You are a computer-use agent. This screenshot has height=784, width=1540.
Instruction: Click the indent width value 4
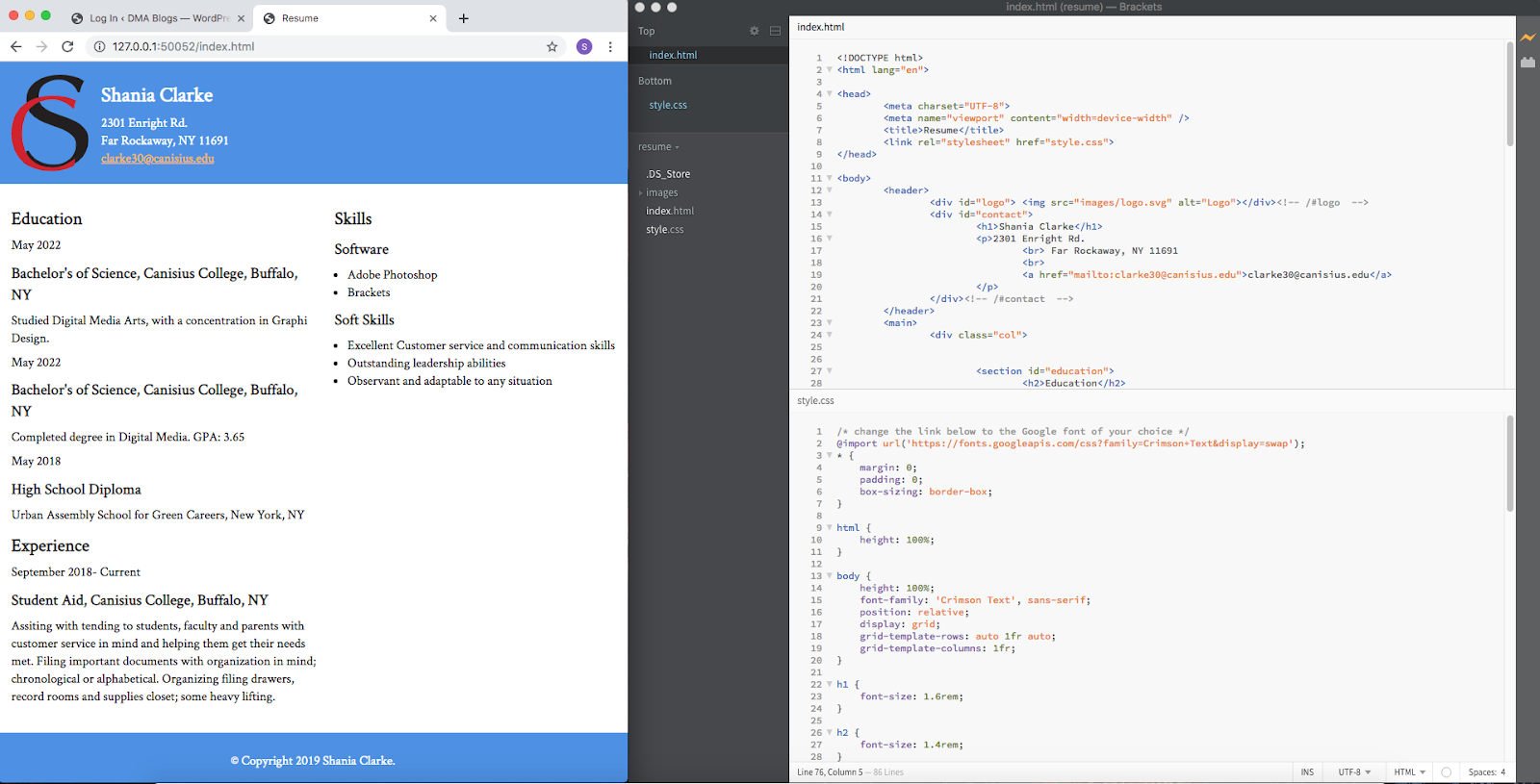(1502, 772)
